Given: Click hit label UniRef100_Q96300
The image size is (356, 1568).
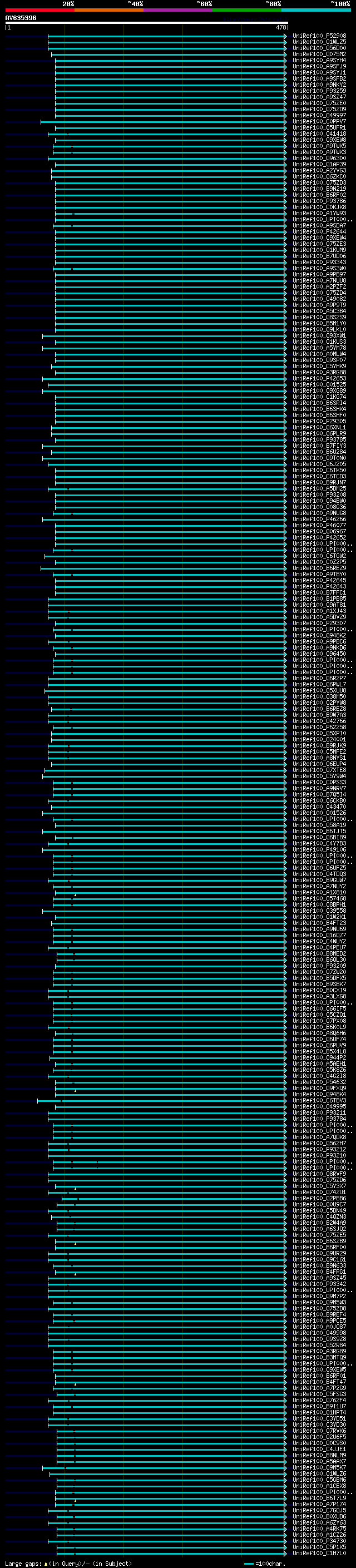Looking at the screenshot, I should (x=319, y=159).
